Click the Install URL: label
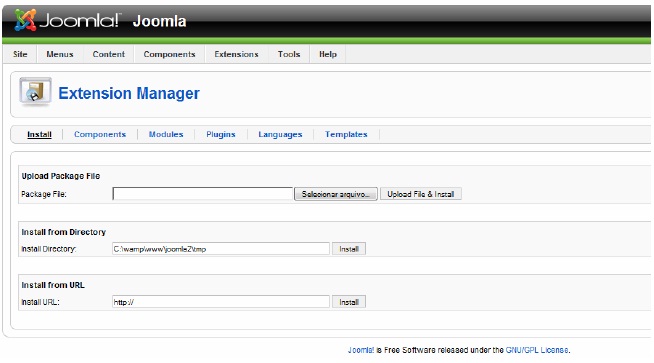Image resolution: width=654 pixels, height=363 pixels. click(40, 302)
